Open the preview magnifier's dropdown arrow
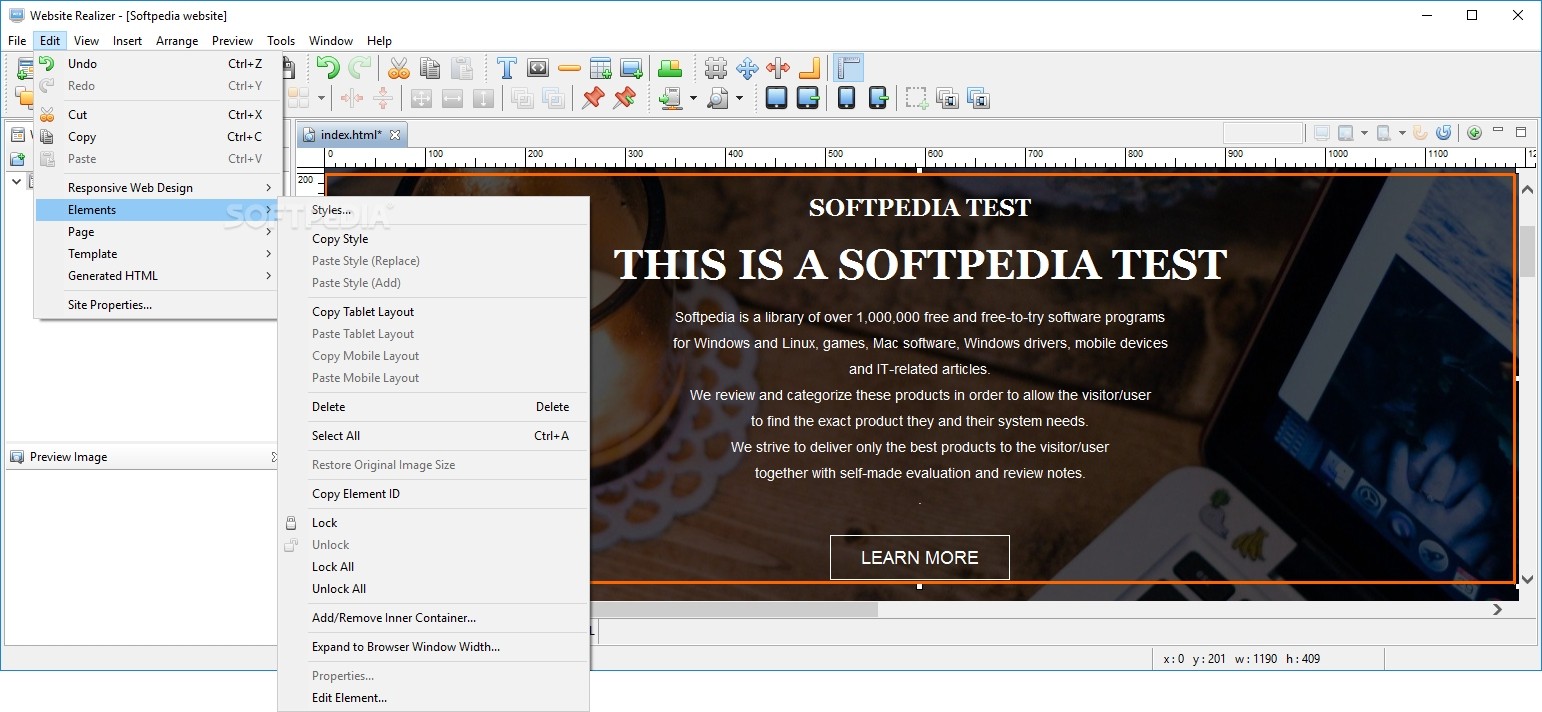Image resolution: width=1542 pixels, height=712 pixels. click(x=739, y=98)
